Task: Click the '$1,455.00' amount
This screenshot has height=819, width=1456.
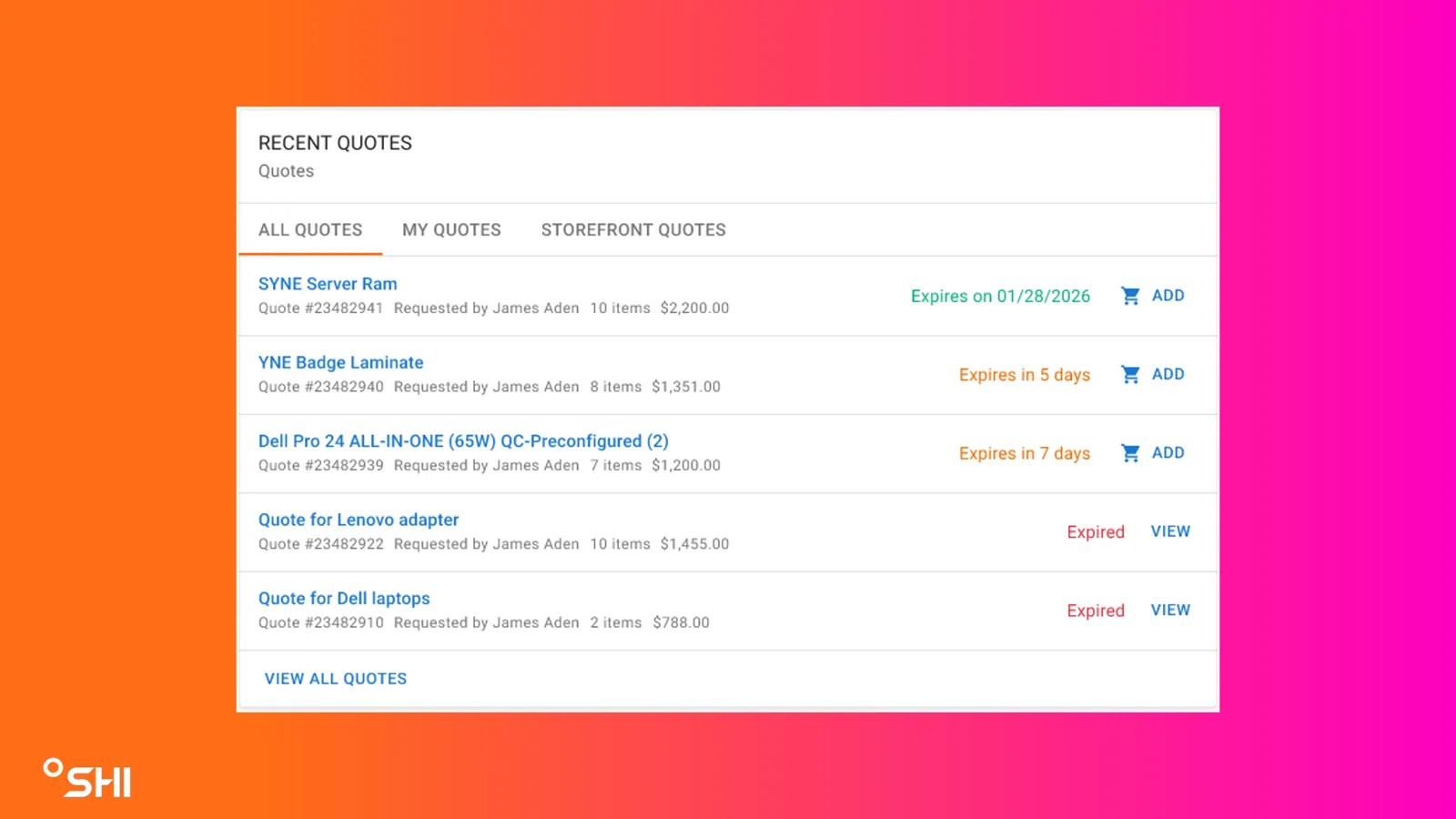Action: 694,544
